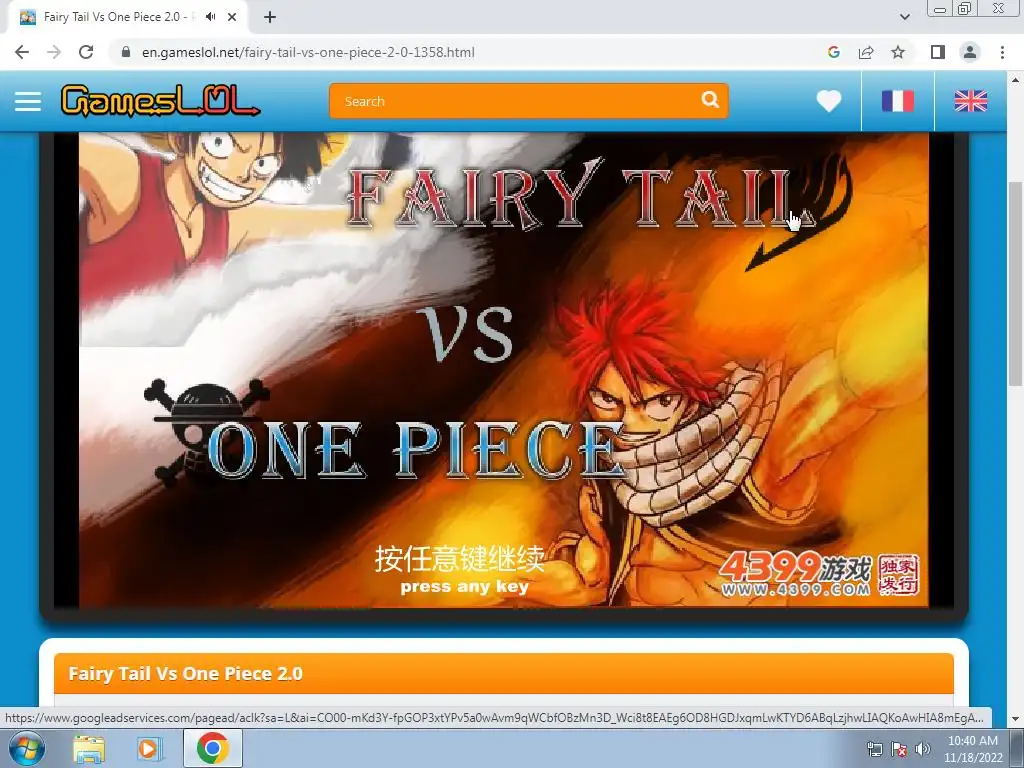Image resolution: width=1024 pixels, height=768 pixels.
Task: Toggle the browser side panel icon
Action: 938,52
